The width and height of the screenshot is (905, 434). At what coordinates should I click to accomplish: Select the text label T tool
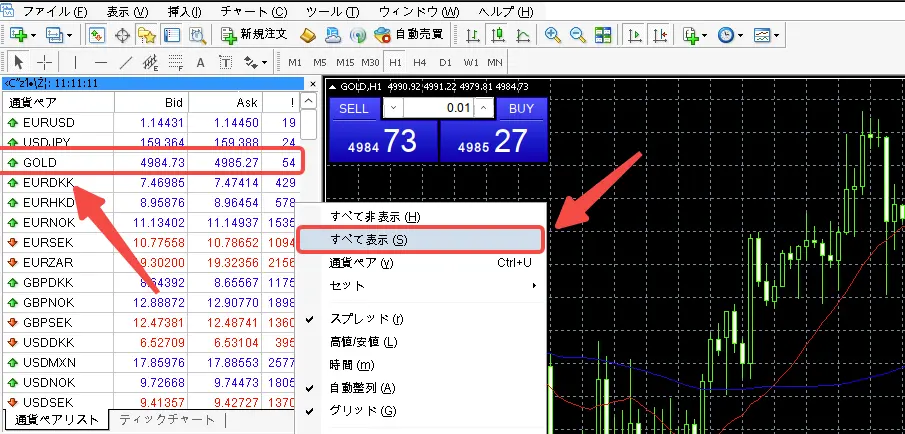click(226, 62)
